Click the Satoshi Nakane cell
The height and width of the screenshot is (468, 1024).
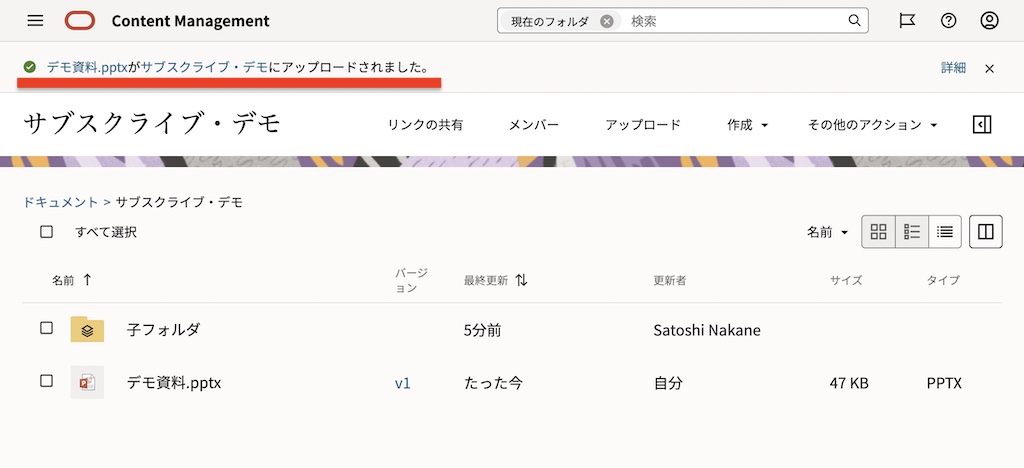pyautogui.click(x=707, y=330)
